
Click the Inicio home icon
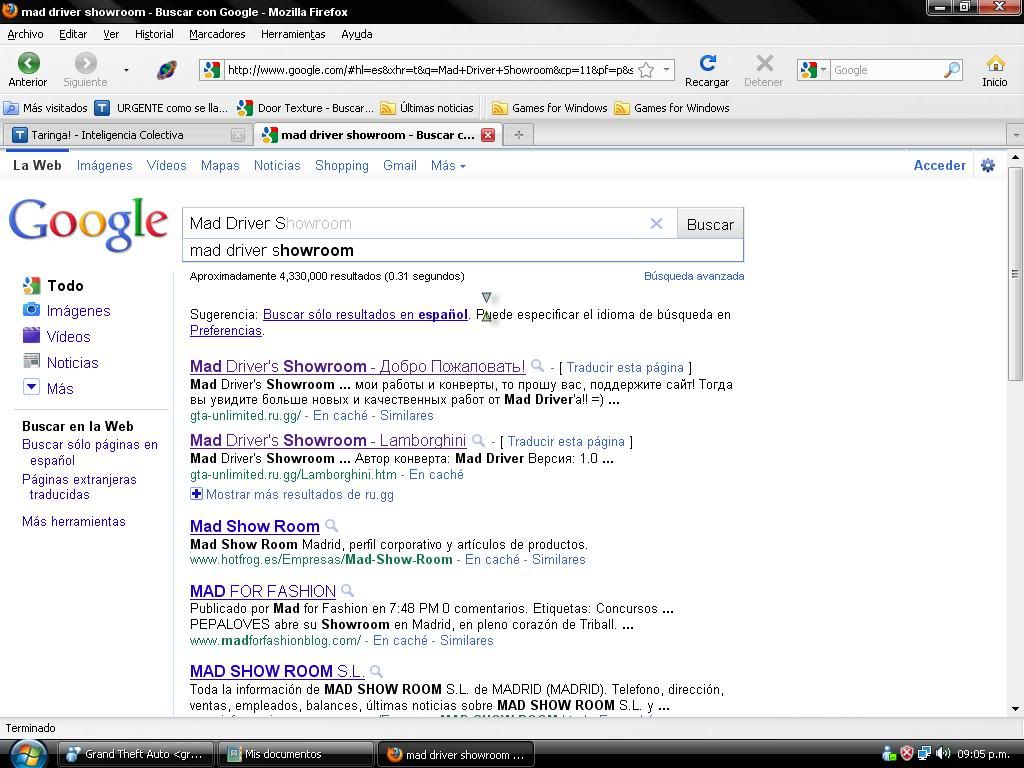(995, 63)
